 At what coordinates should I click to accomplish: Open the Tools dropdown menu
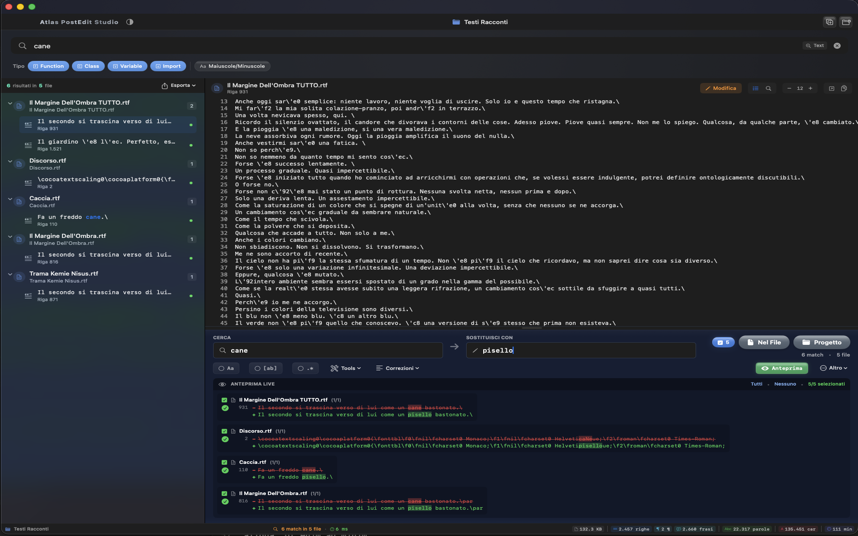(x=346, y=368)
